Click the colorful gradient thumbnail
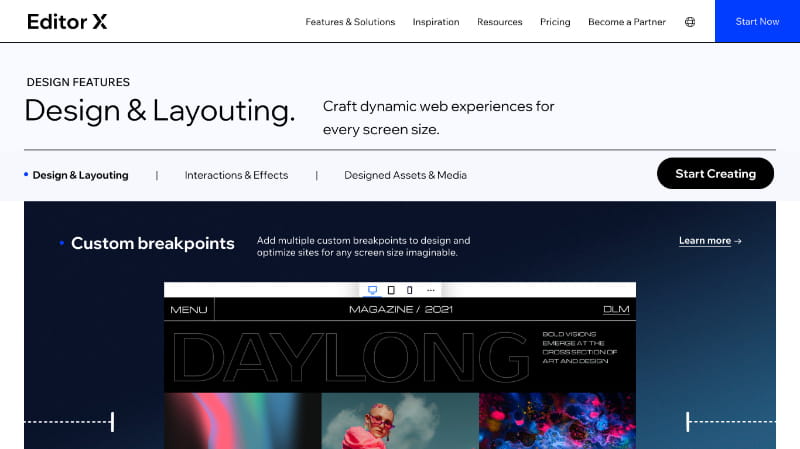Image resolution: width=800 pixels, height=449 pixels. (x=242, y=421)
